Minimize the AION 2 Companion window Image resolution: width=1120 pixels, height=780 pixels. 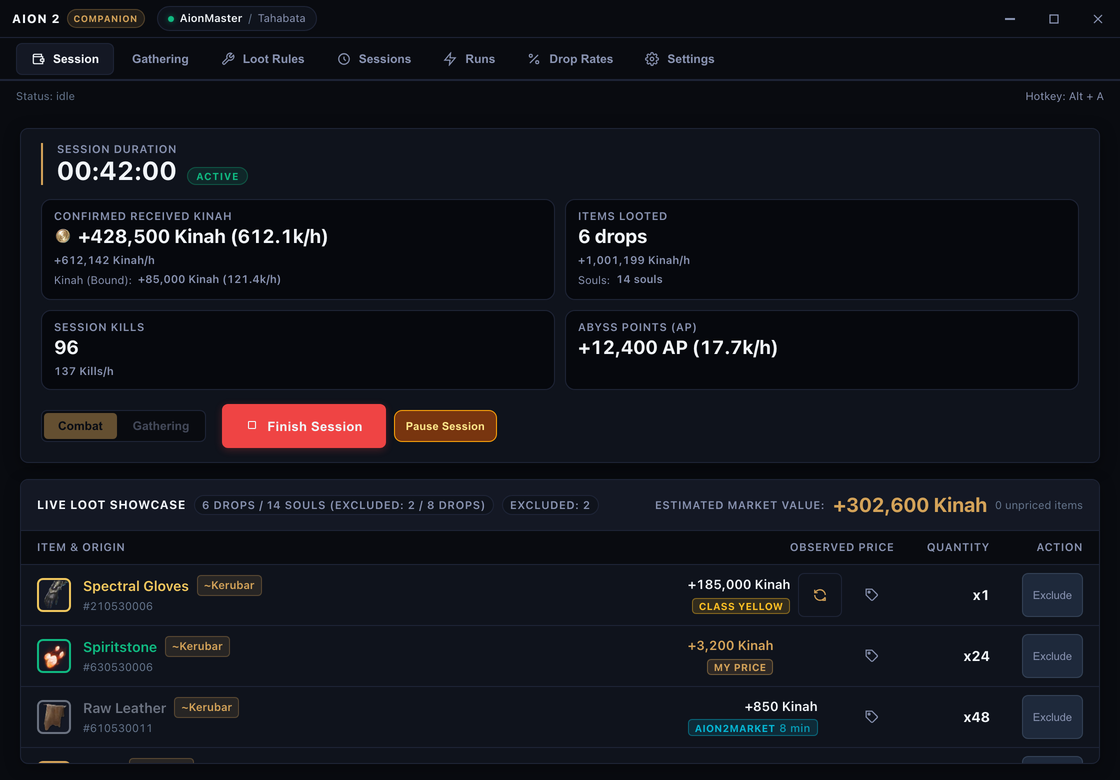[x=1010, y=19]
